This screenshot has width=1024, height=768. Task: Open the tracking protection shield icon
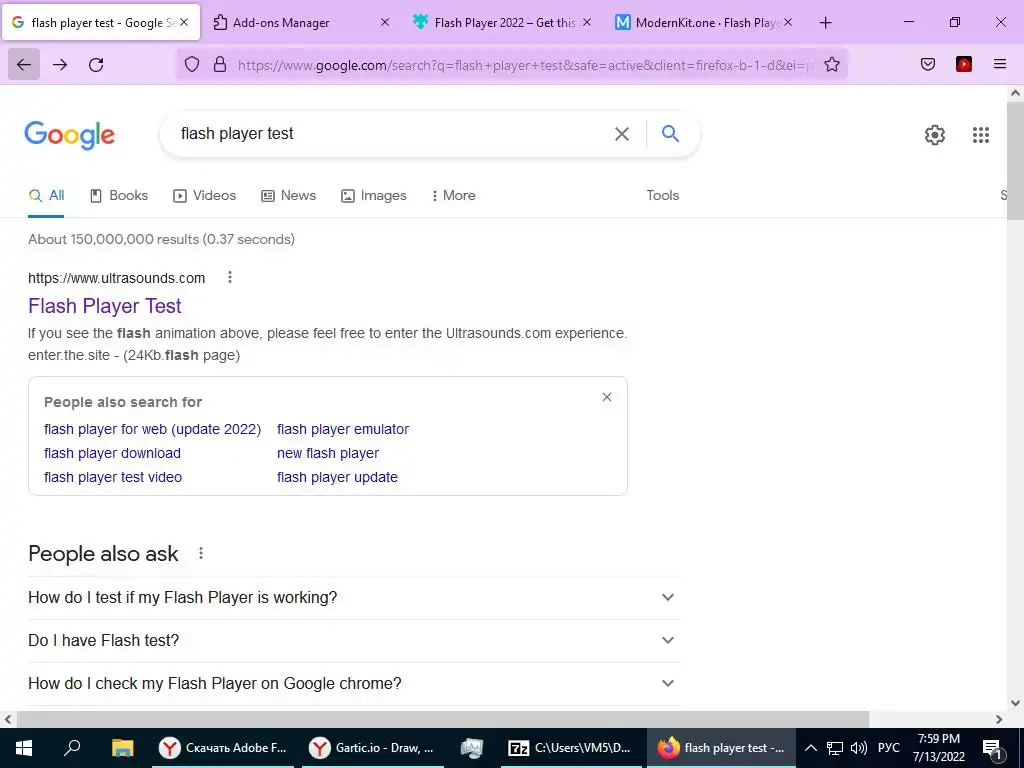click(191, 64)
